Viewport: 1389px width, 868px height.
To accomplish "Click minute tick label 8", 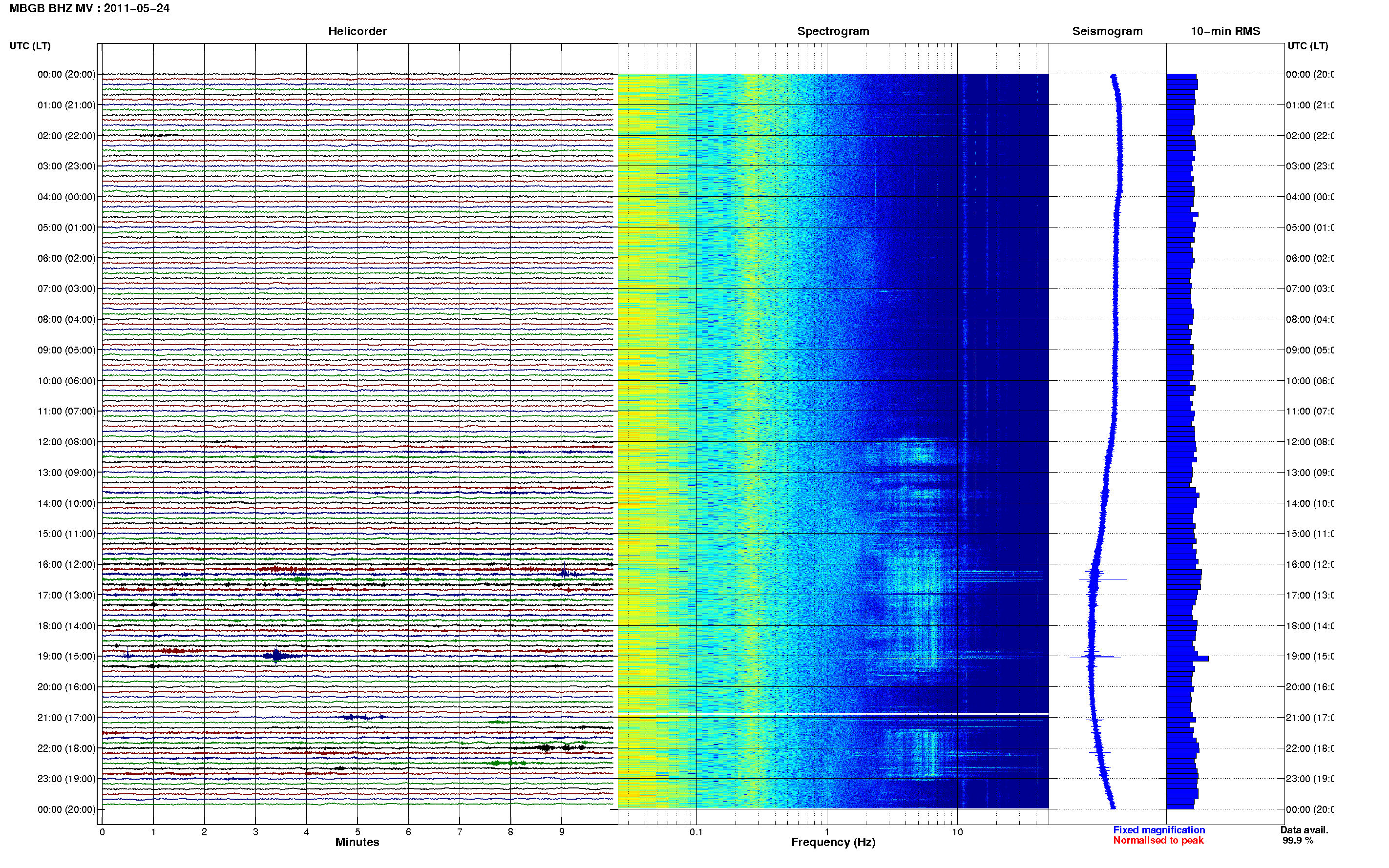I will pos(510,832).
